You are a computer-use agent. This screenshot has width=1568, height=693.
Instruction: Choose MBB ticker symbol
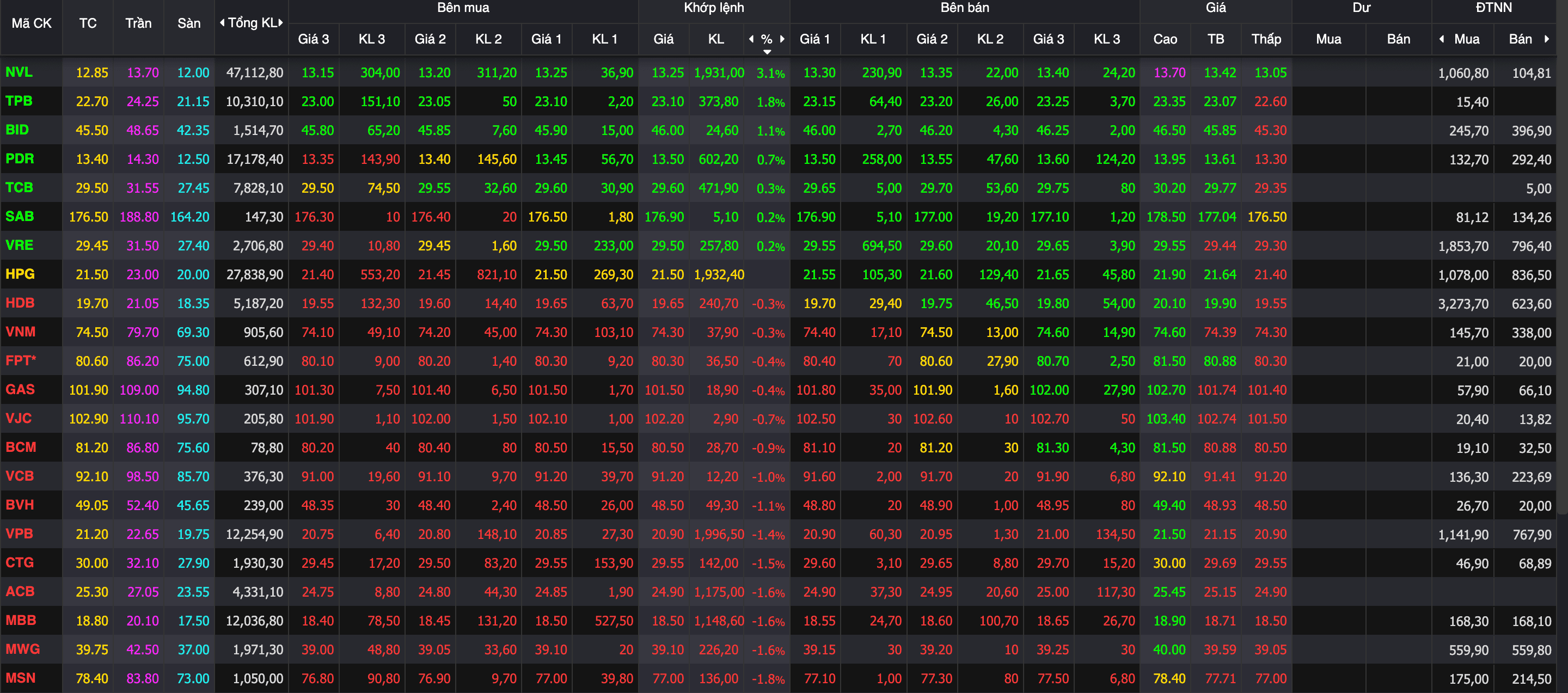[21, 620]
